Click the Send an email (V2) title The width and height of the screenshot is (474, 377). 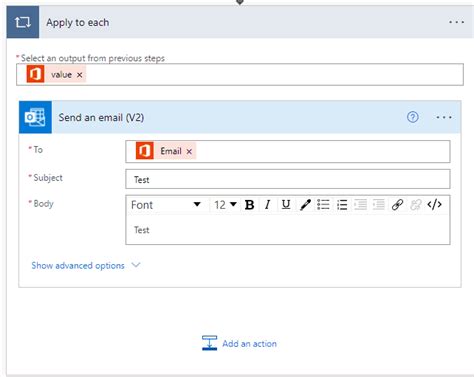(x=101, y=117)
